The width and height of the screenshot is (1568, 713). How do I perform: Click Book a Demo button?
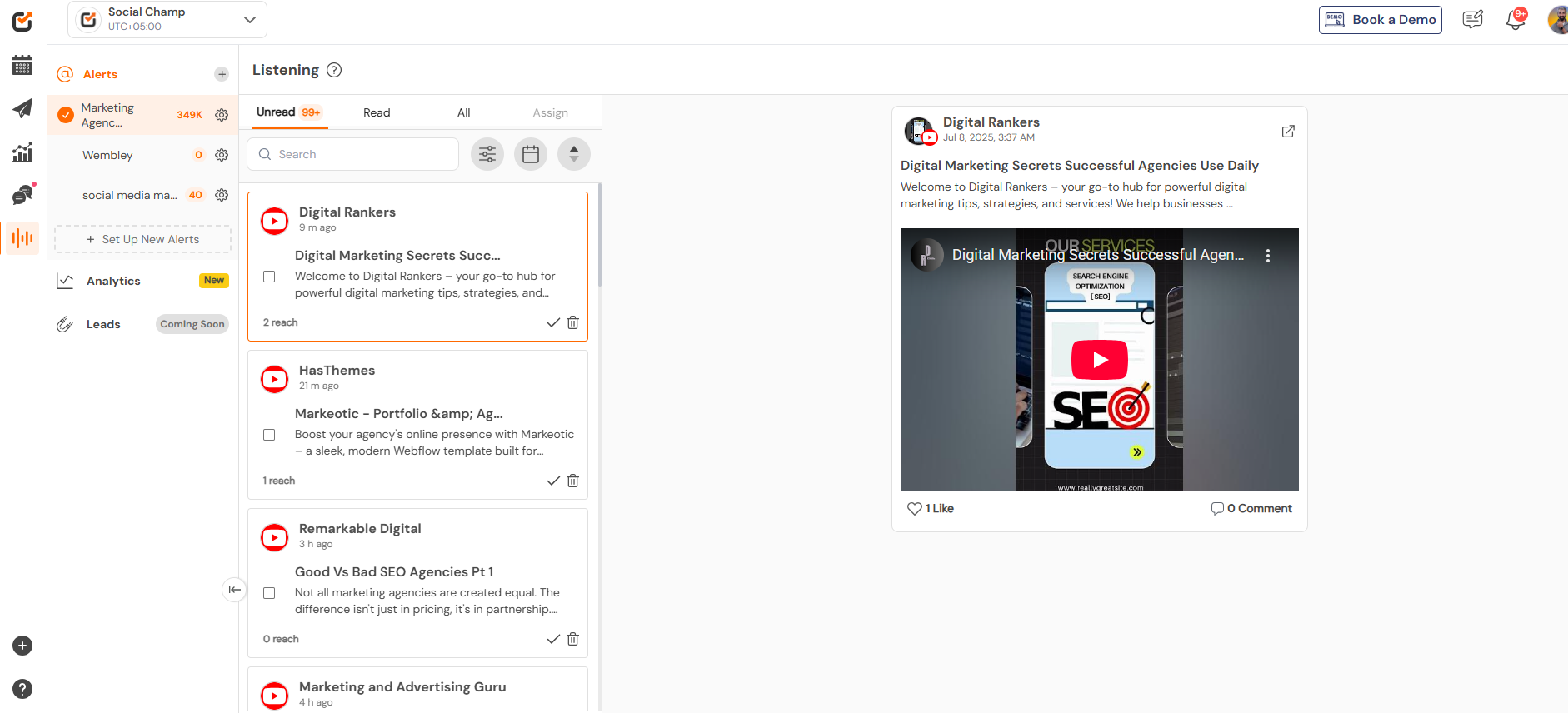(x=1381, y=20)
